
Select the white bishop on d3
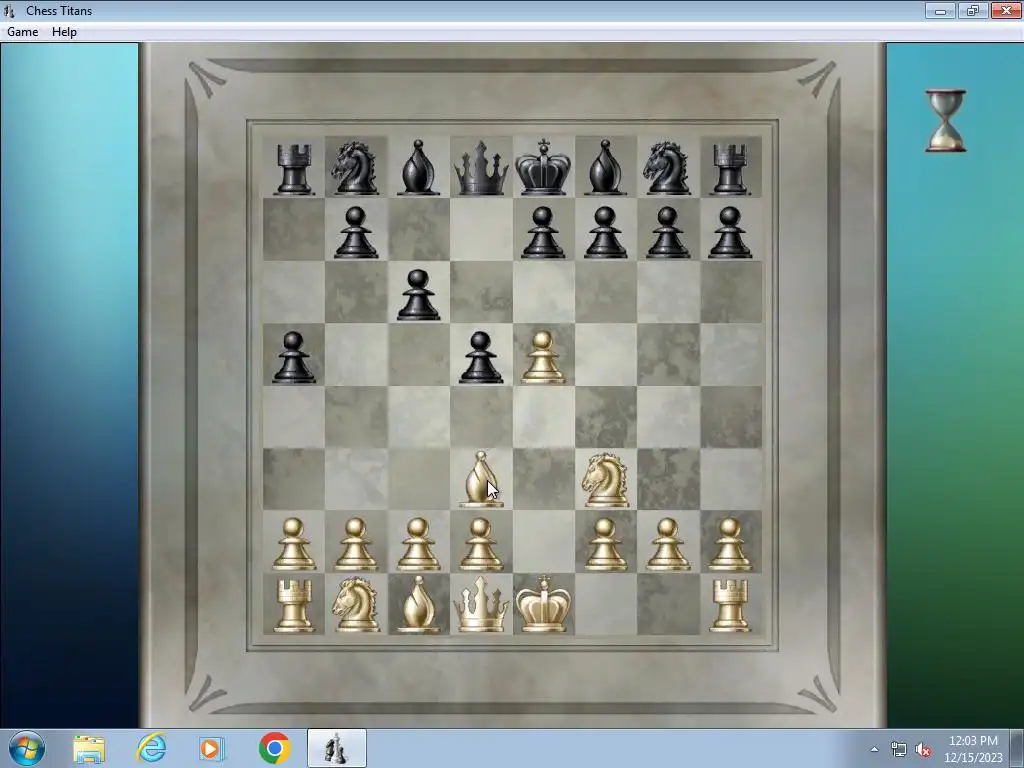481,480
